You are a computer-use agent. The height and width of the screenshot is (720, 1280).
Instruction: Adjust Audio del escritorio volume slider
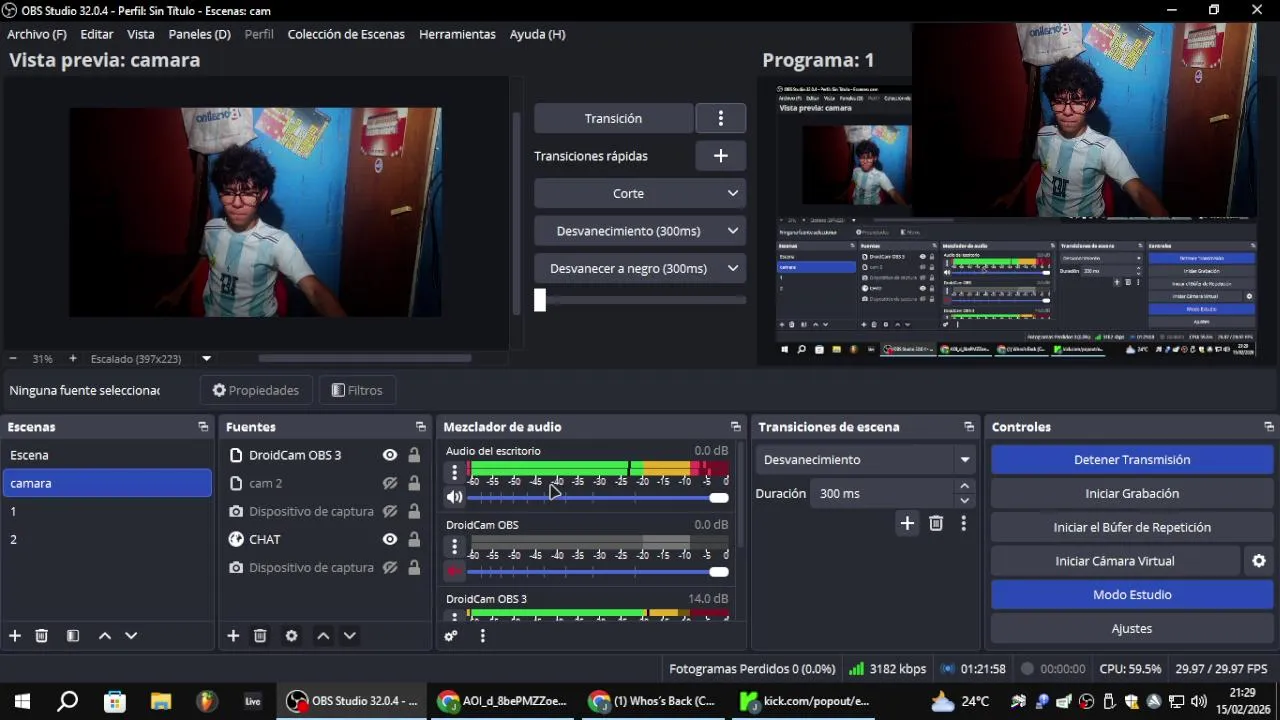tap(598, 497)
